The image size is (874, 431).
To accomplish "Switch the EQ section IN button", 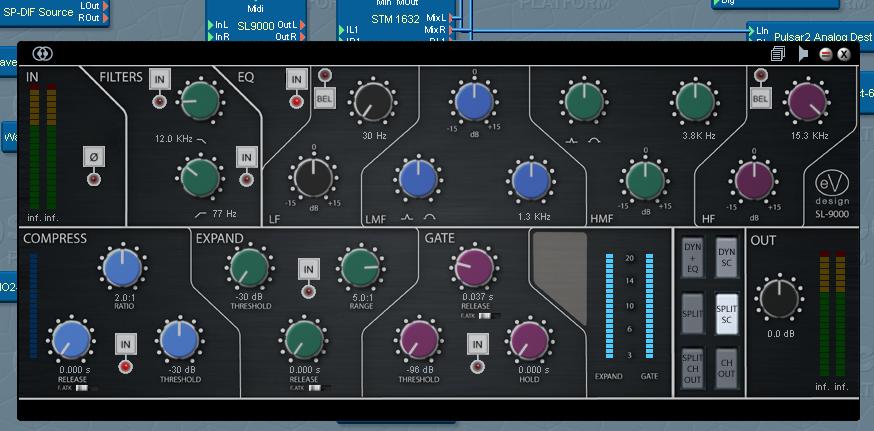I will [x=297, y=80].
